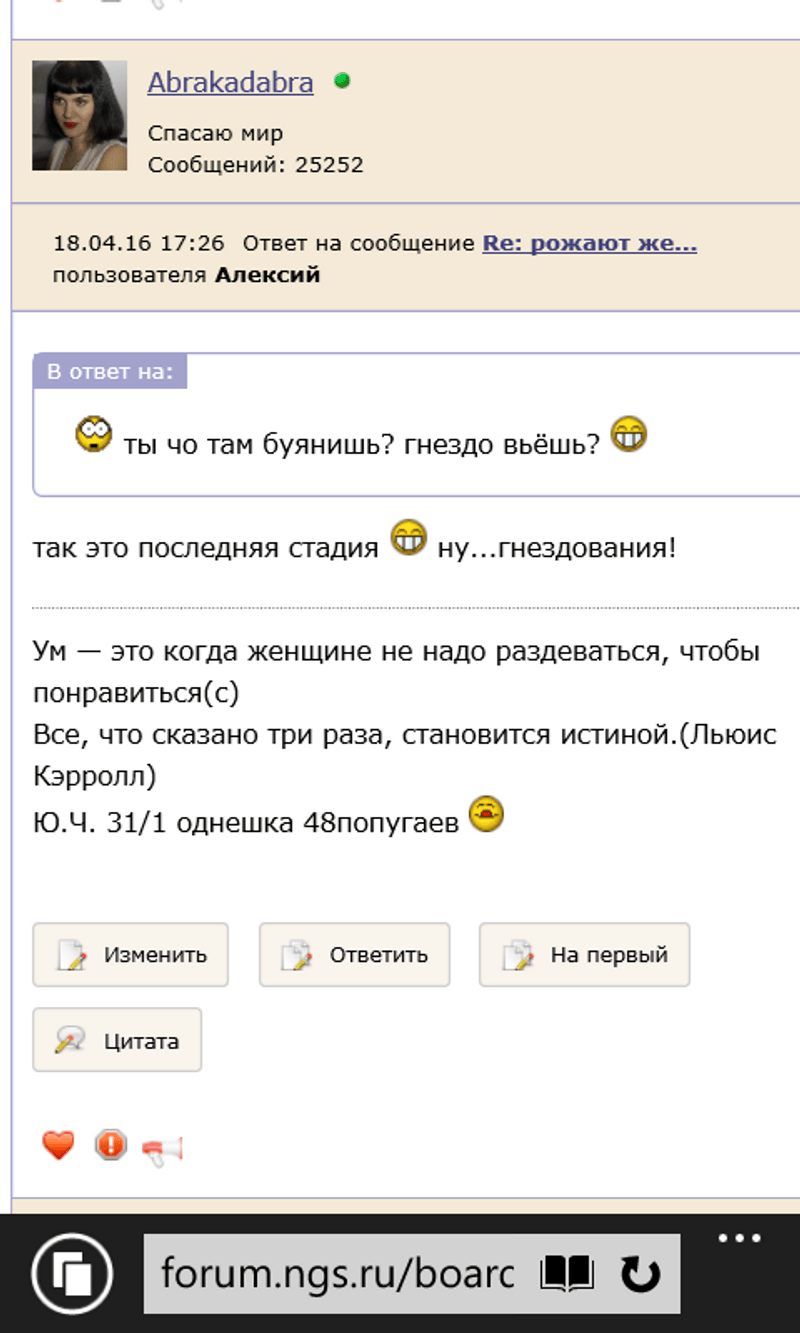This screenshot has width=800, height=1333.
Task: Click the megaphone icon below the post
Action: (x=162, y=1149)
